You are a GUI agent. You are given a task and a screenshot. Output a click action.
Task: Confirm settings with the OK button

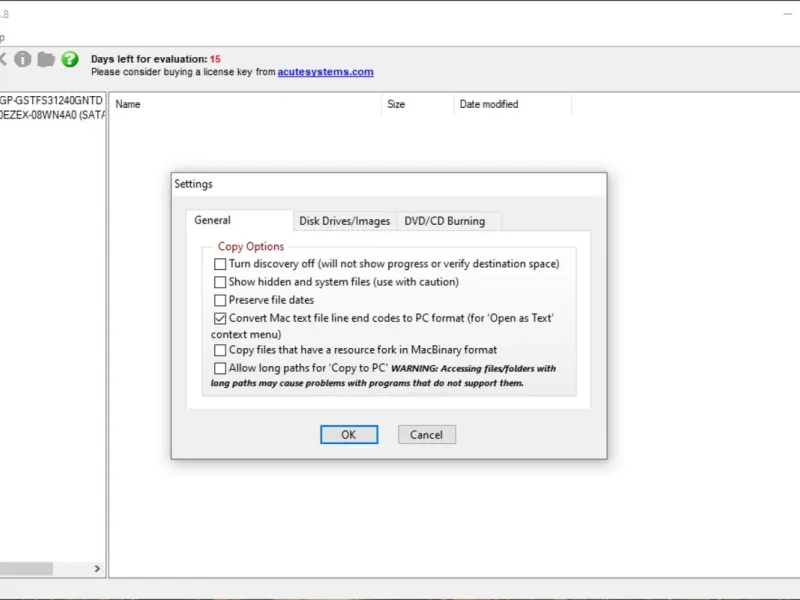pyautogui.click(x=349, y=435)
